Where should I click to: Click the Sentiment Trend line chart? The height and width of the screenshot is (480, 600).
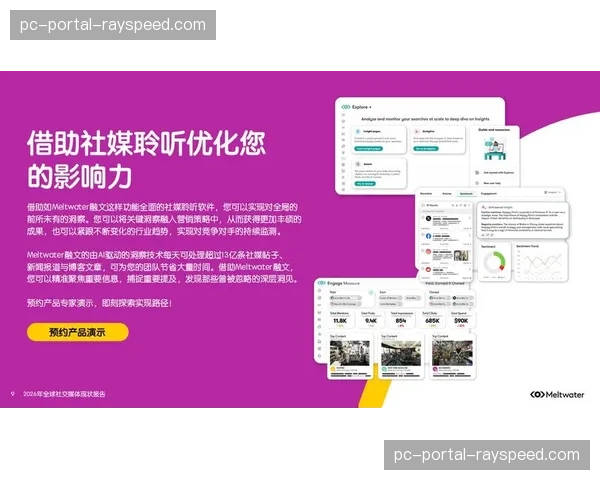541,263
